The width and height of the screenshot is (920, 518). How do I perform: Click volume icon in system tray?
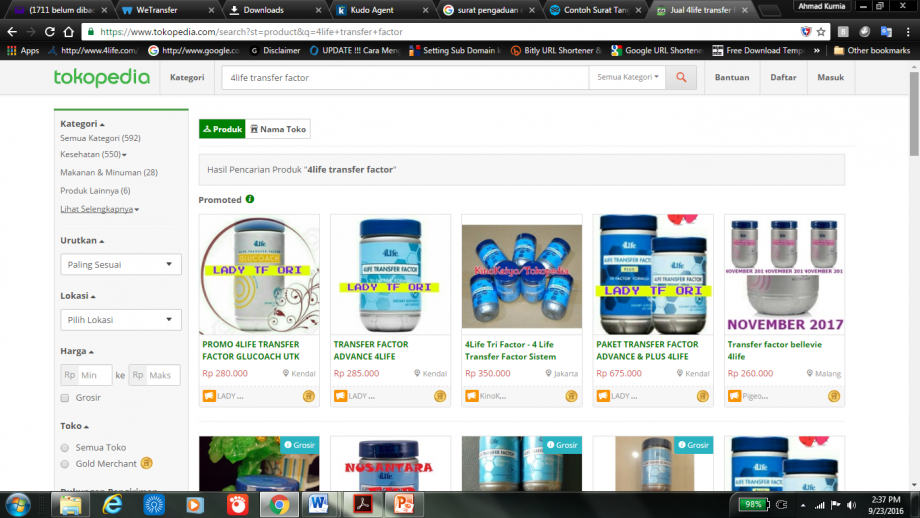(851, 505)
